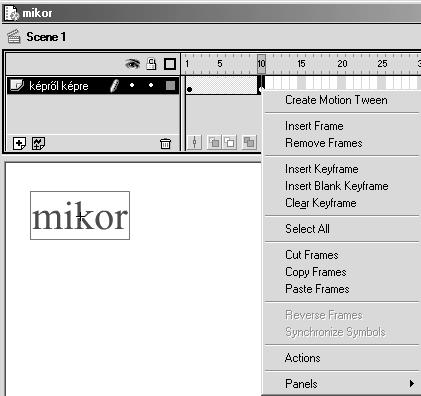Choose Remove Frames from context menu
421x396 pixels.
coord(324,143)
